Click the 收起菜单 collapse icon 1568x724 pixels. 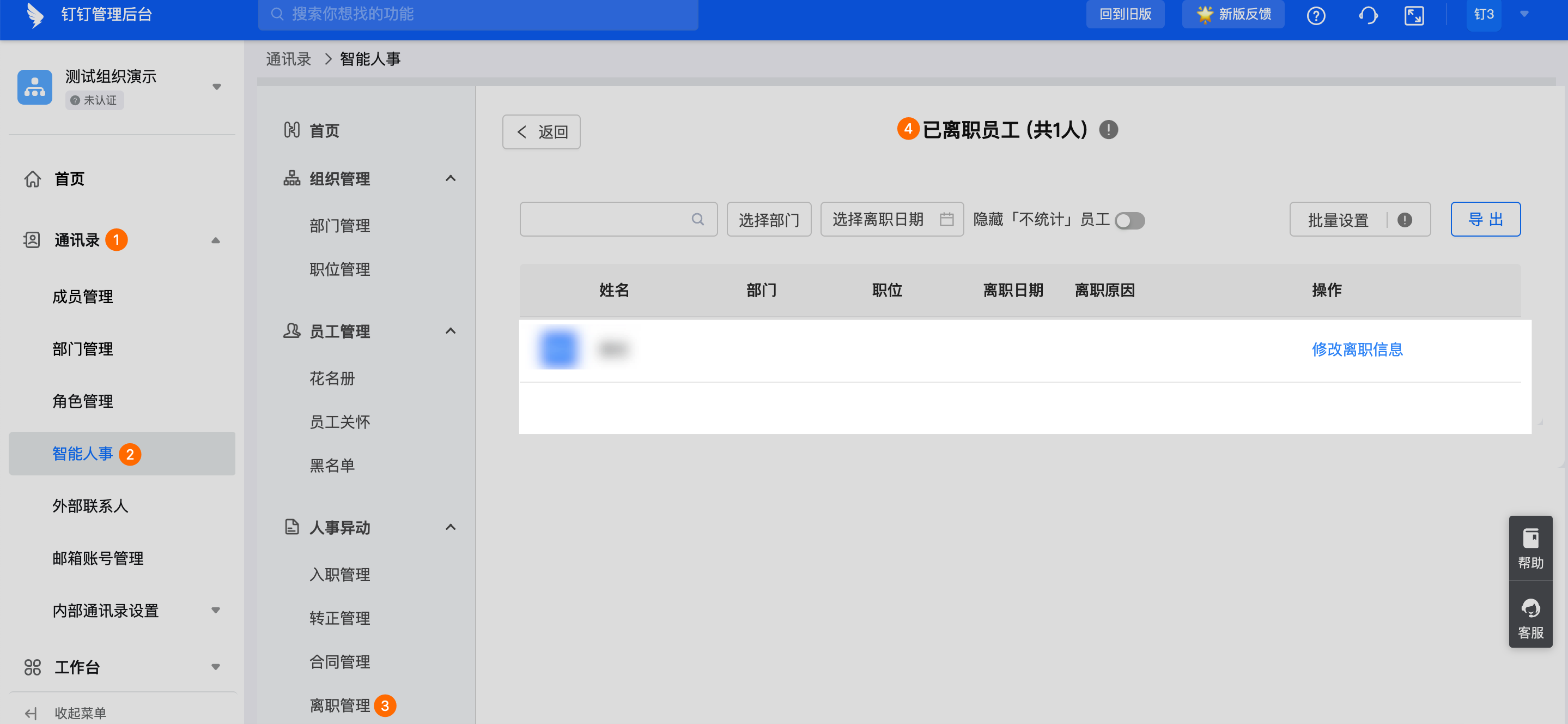pyautogui.click(x=31, y=713)
